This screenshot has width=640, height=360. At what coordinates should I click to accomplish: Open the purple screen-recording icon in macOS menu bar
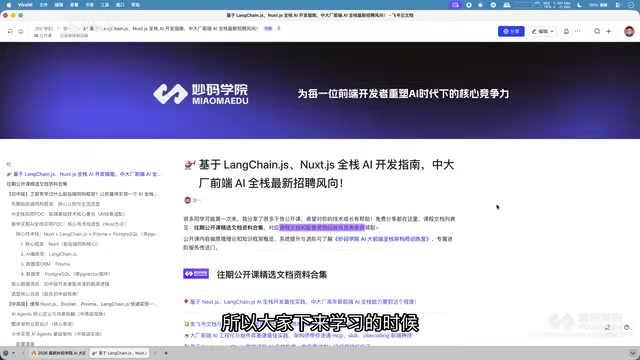[x=455, y=5]
